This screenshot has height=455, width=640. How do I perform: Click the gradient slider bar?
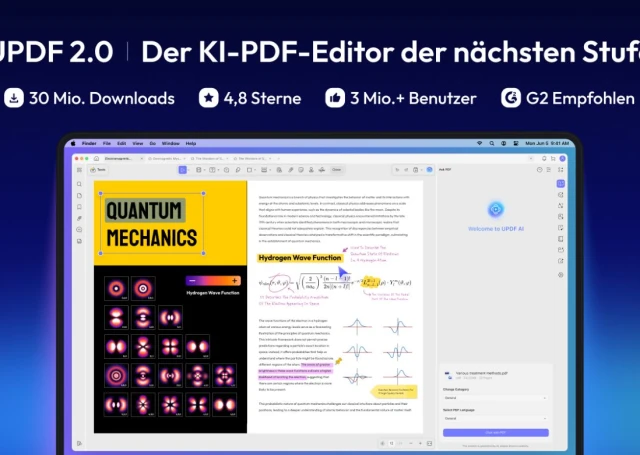(x=213, y=281)
